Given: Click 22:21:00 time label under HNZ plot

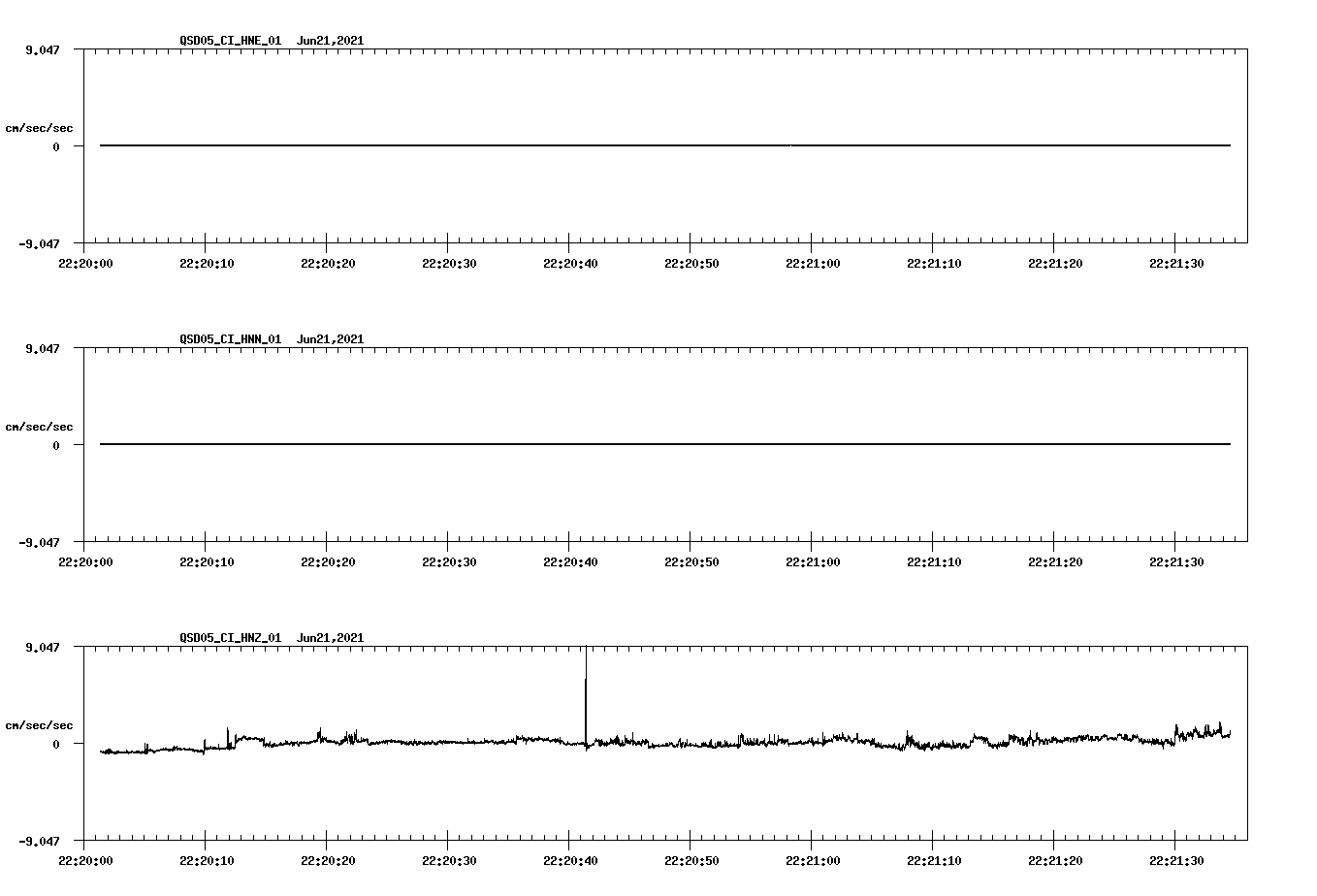Looking at the screenshot, I should click(x=813, y=860).
